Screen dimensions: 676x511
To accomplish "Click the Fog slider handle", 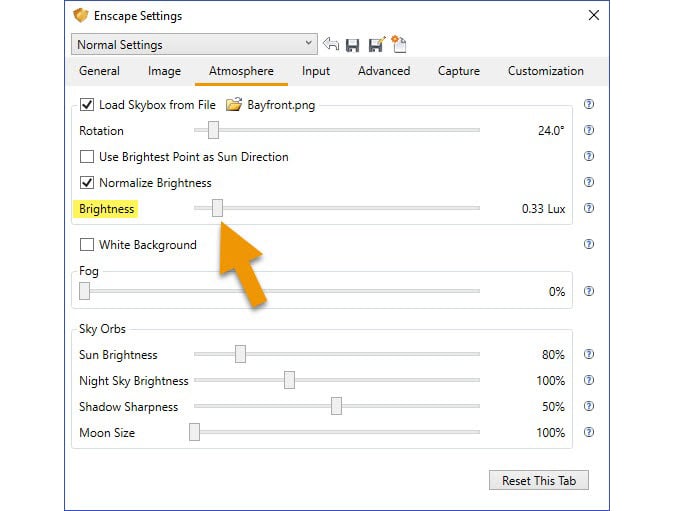I will click(84, 291).
